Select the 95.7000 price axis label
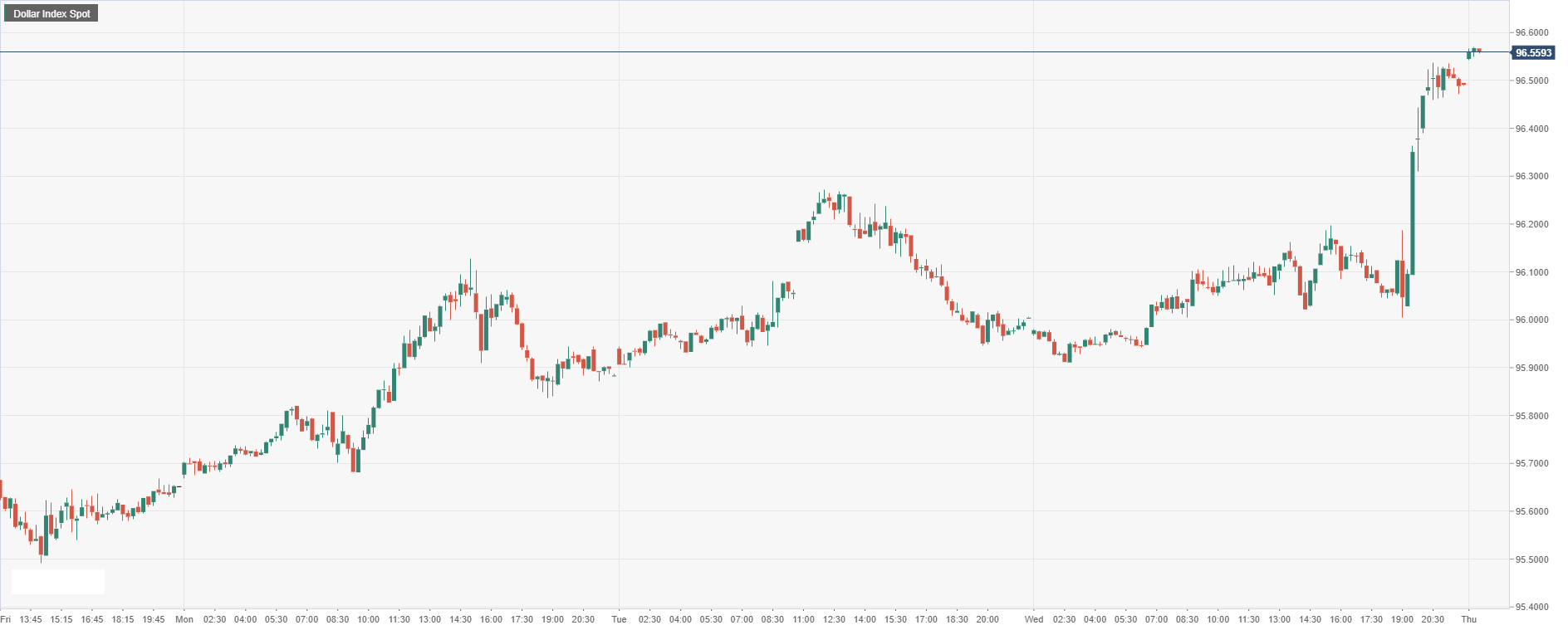This screenshot has height=630, width=1568. [1531, 463]
